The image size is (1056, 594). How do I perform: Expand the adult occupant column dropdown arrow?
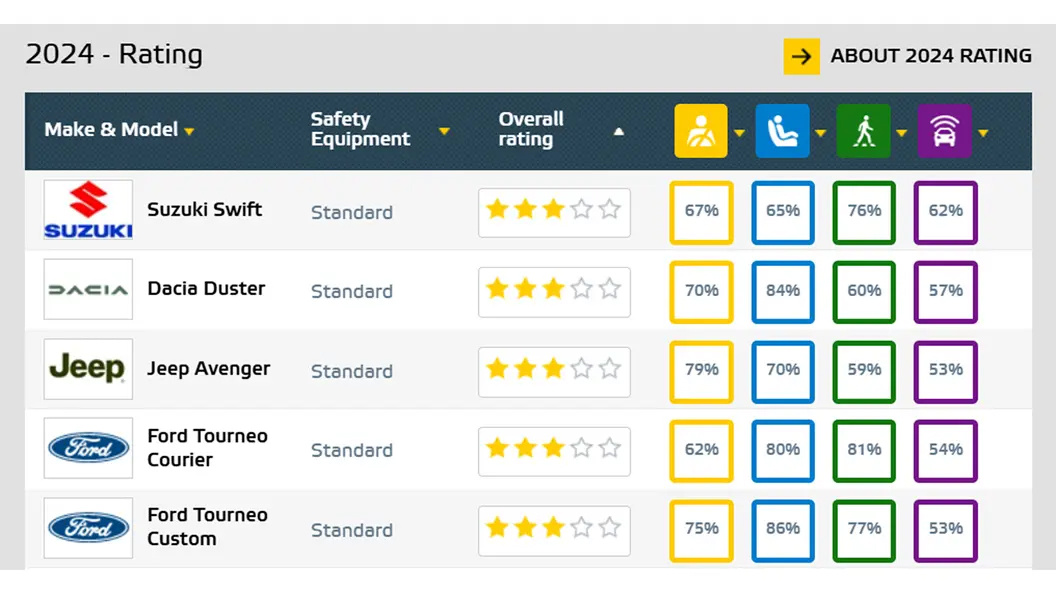tap(740, 133)
